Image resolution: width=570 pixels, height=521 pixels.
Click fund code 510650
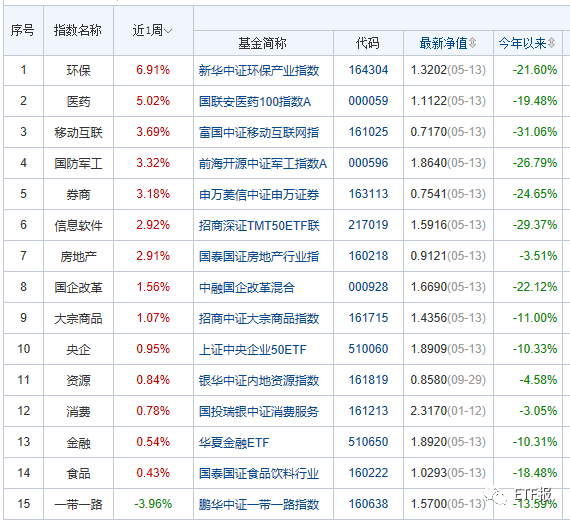point(368,442)
